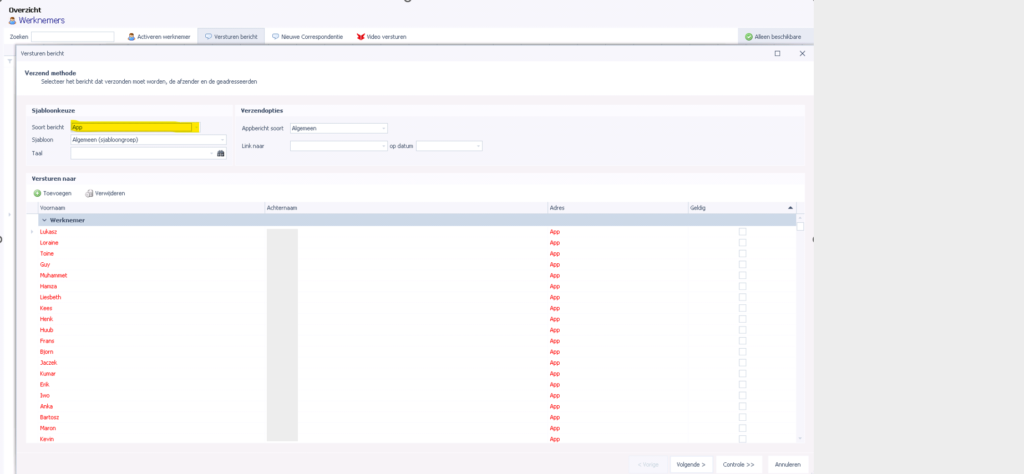Click the Annuleren button
The width and height of the screenshot is (1024, 474).
tap(788, 464)
